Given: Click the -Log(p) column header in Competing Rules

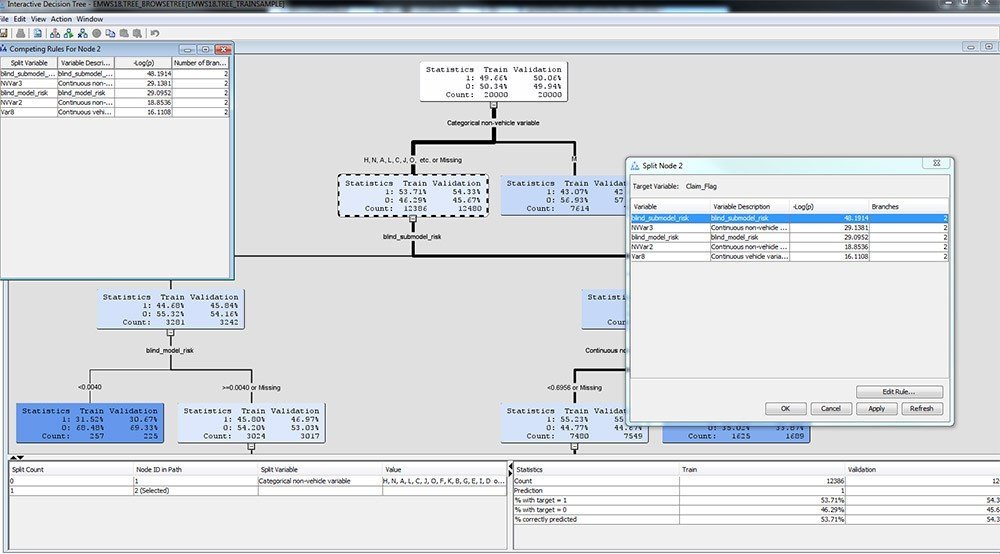Looking at the screenshot, I should point(143,62).
